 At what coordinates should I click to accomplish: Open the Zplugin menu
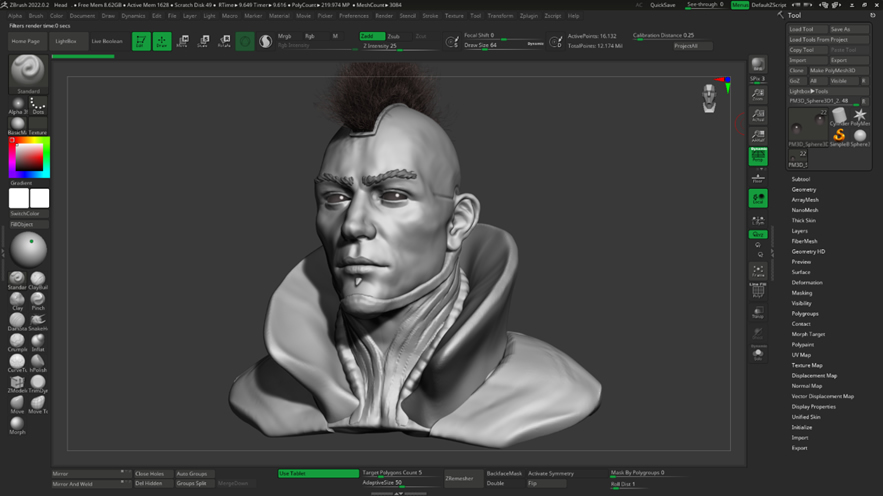click(x=528, y=16)
